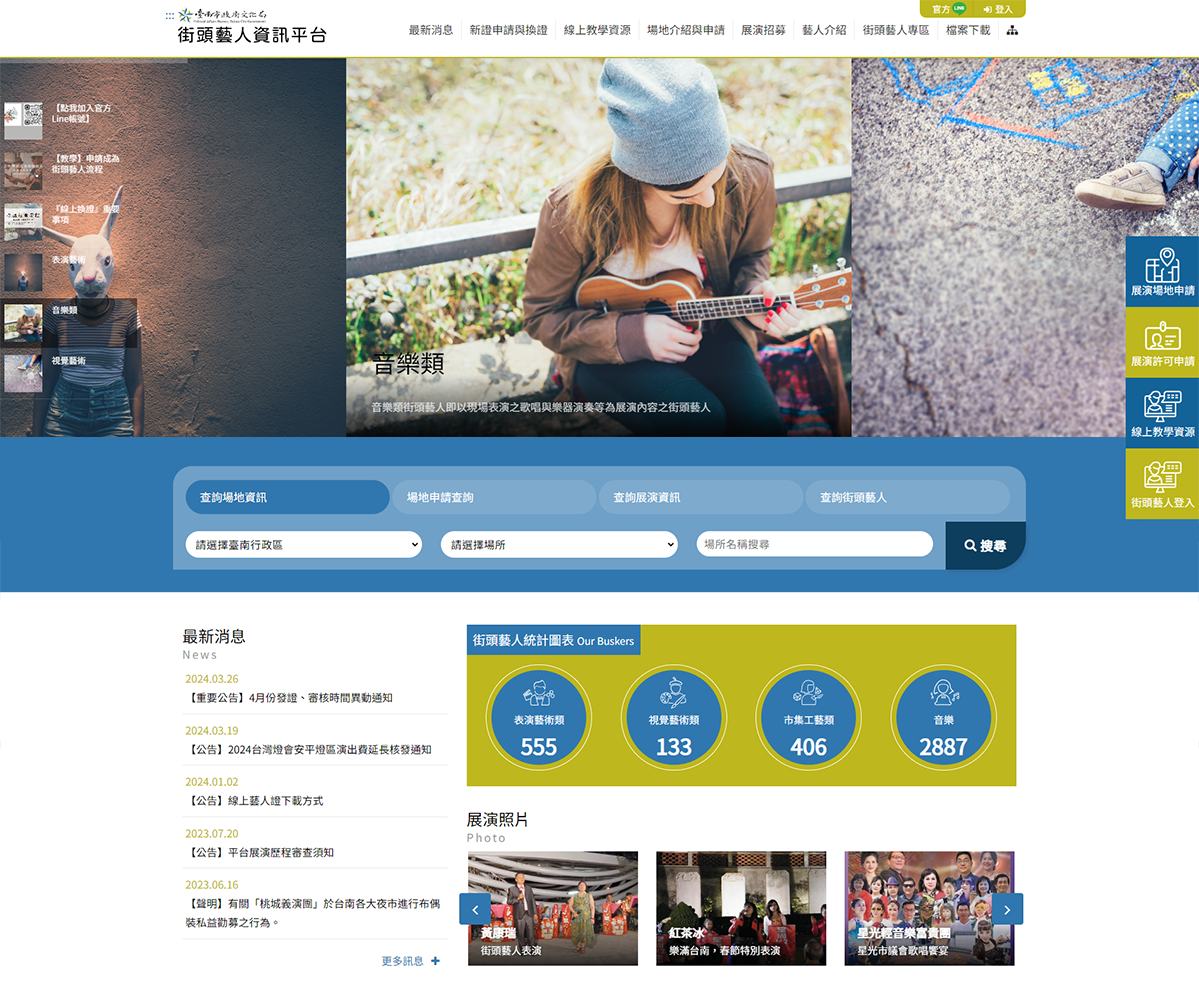Open the 線上教學資源 side shortcut icon

pos(1162,414)
